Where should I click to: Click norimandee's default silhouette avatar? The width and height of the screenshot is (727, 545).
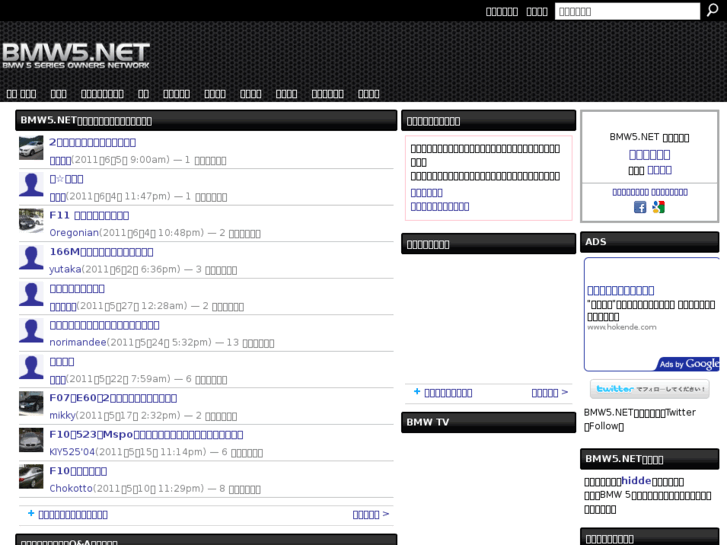pos(31,331)
